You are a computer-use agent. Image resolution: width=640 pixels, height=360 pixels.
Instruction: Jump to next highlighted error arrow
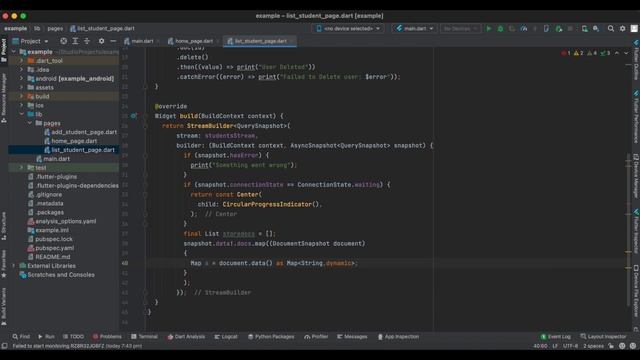(626, 53)
